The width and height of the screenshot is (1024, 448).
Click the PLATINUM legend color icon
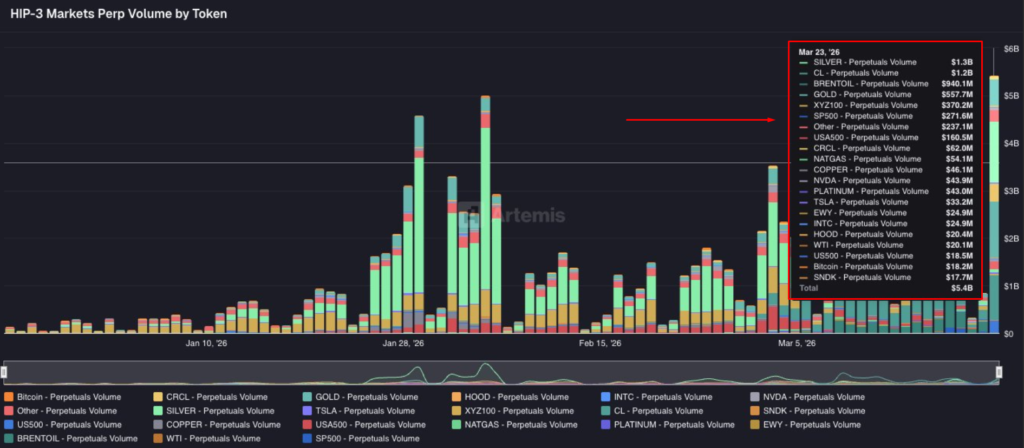[605, 425]
